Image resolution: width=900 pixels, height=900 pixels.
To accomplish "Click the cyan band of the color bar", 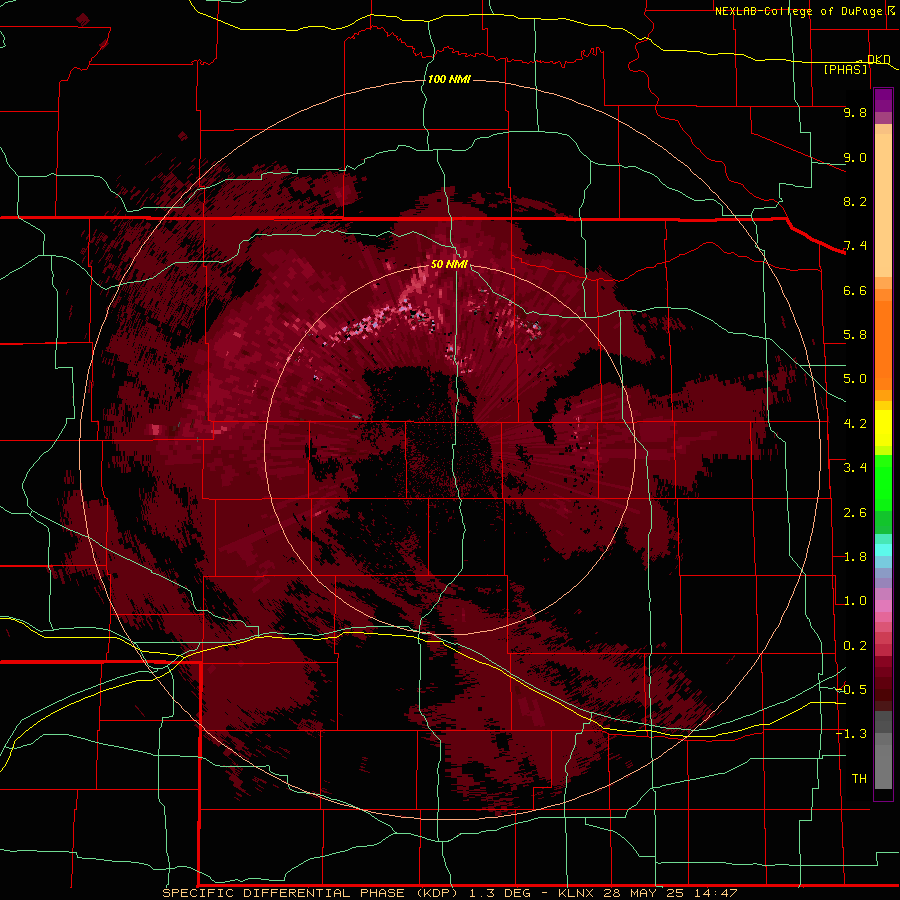I will 883,550.
